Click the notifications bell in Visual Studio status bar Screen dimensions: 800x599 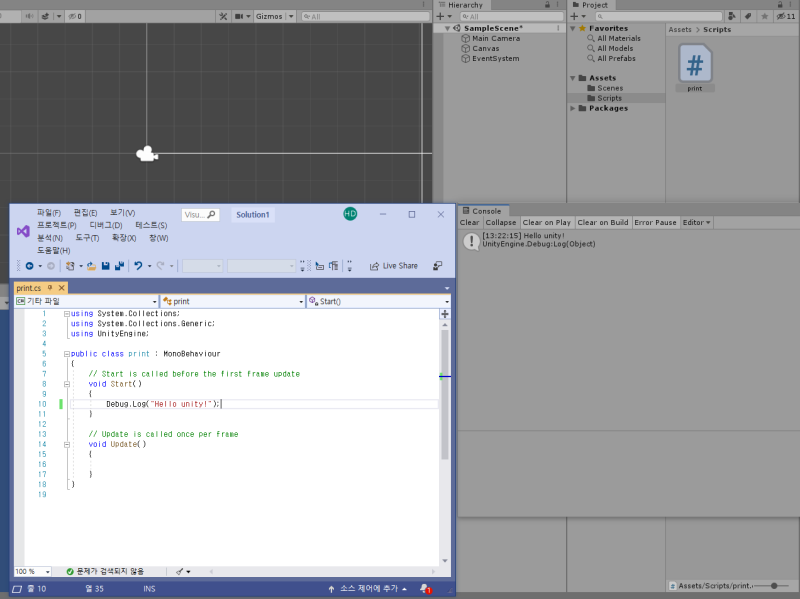click(x=424, y=589)
